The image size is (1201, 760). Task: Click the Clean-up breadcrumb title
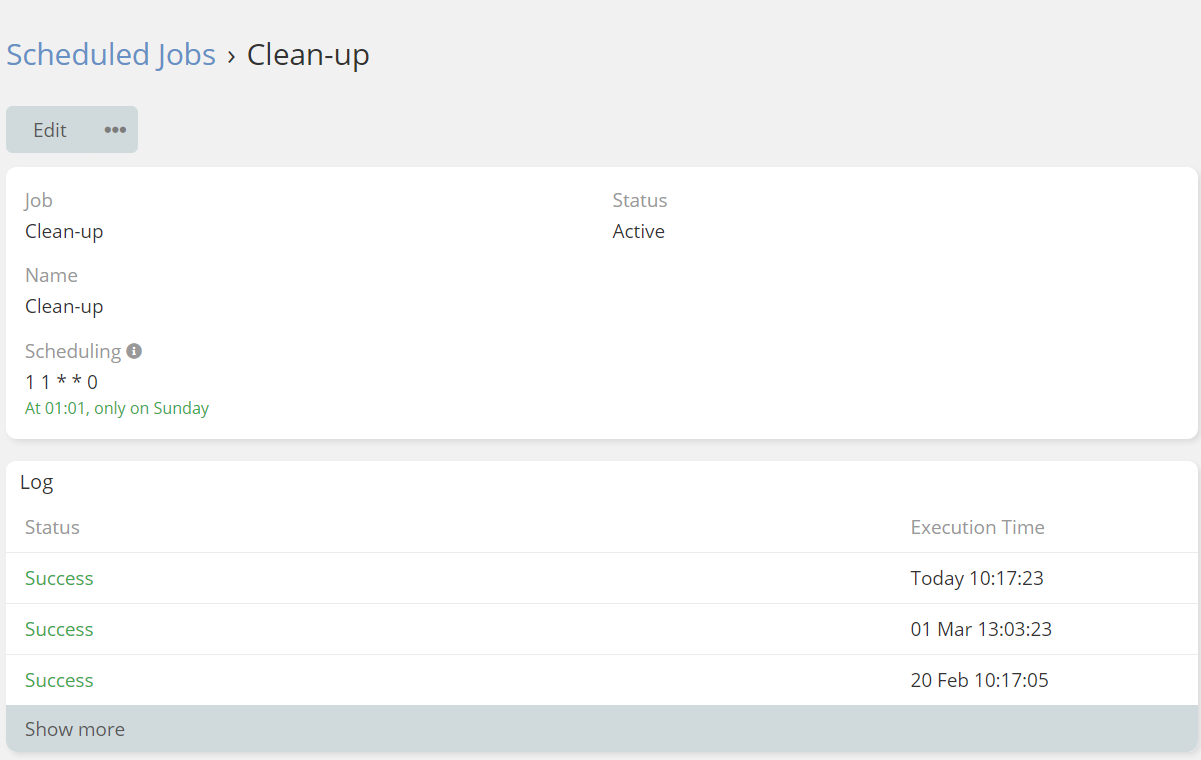click(308, 54)
